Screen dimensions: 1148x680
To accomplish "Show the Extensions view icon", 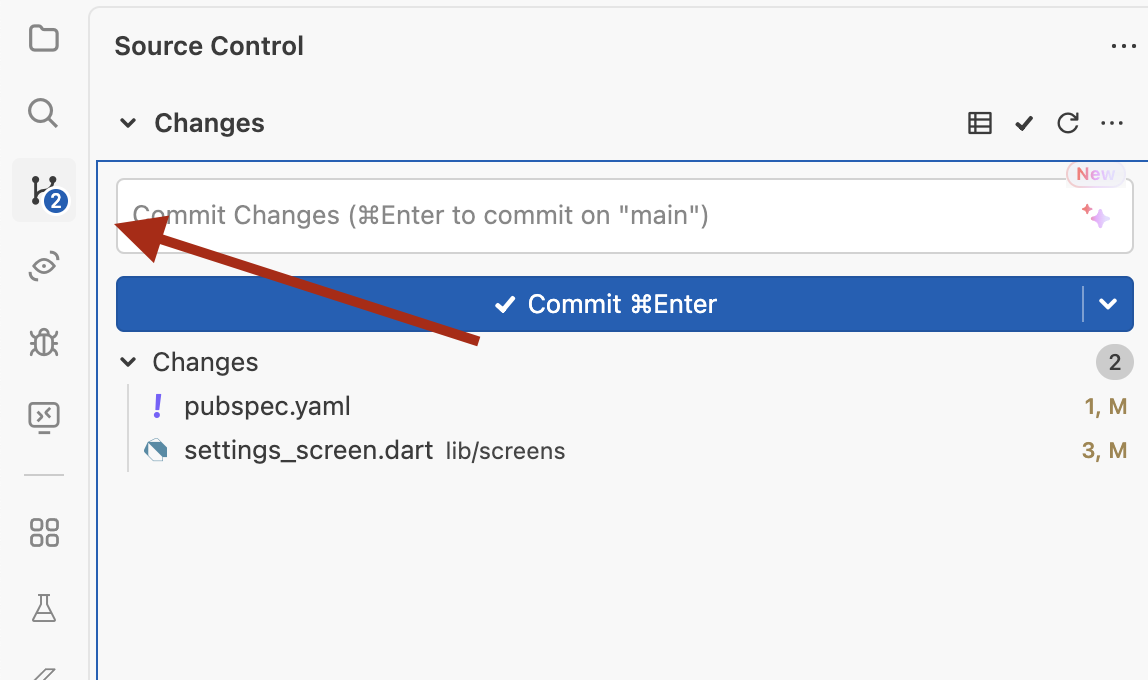I will point(44,532).
